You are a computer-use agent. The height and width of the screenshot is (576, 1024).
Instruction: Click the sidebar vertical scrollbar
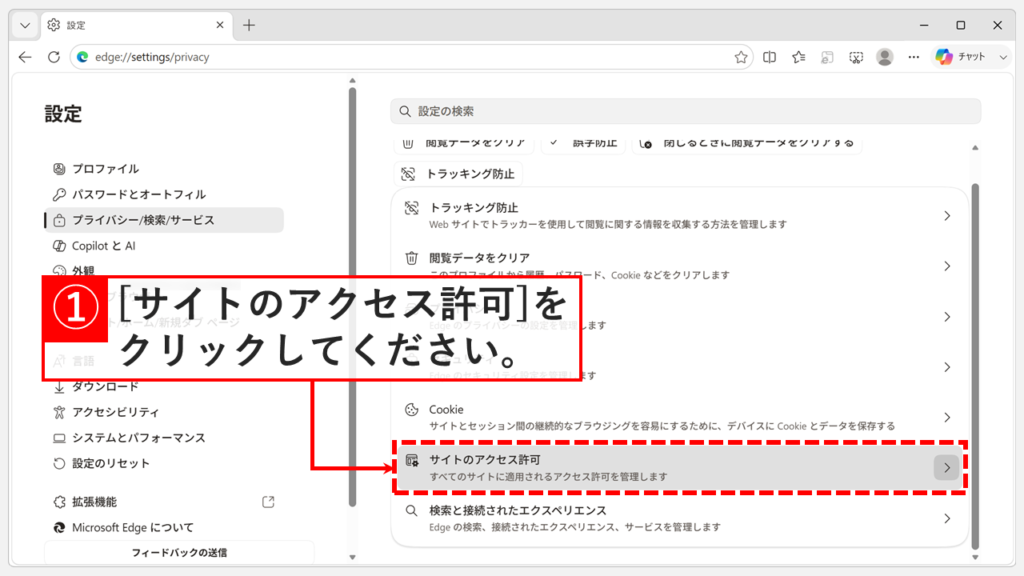coord(353,297)
